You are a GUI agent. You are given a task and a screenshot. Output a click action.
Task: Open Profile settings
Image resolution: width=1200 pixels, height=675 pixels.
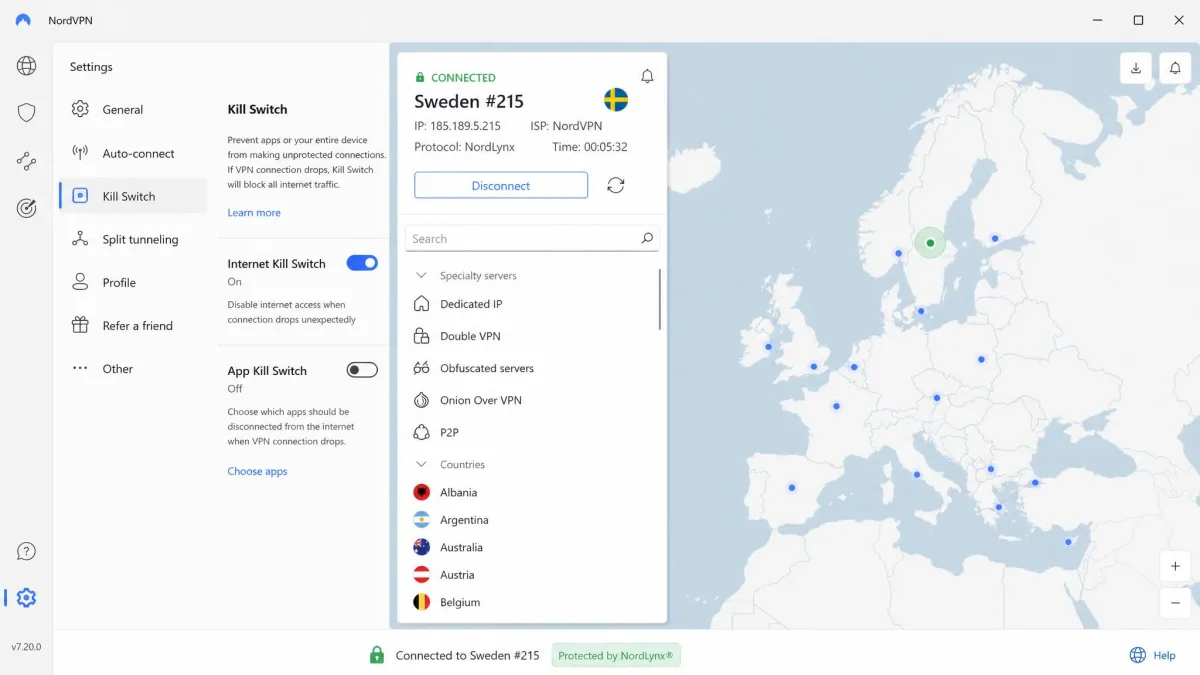(x=133, y=282)
